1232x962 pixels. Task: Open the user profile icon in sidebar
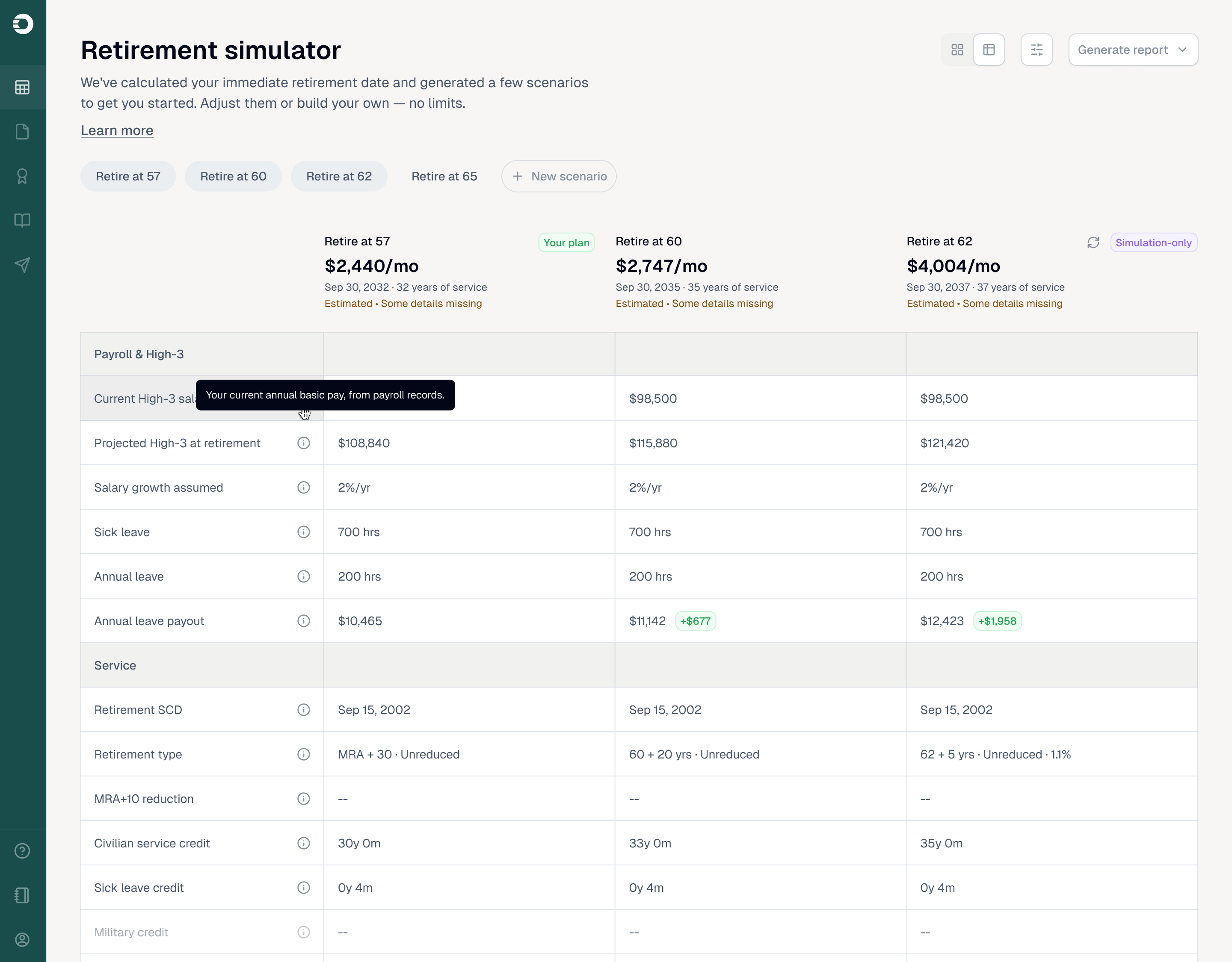click(23, 939)
